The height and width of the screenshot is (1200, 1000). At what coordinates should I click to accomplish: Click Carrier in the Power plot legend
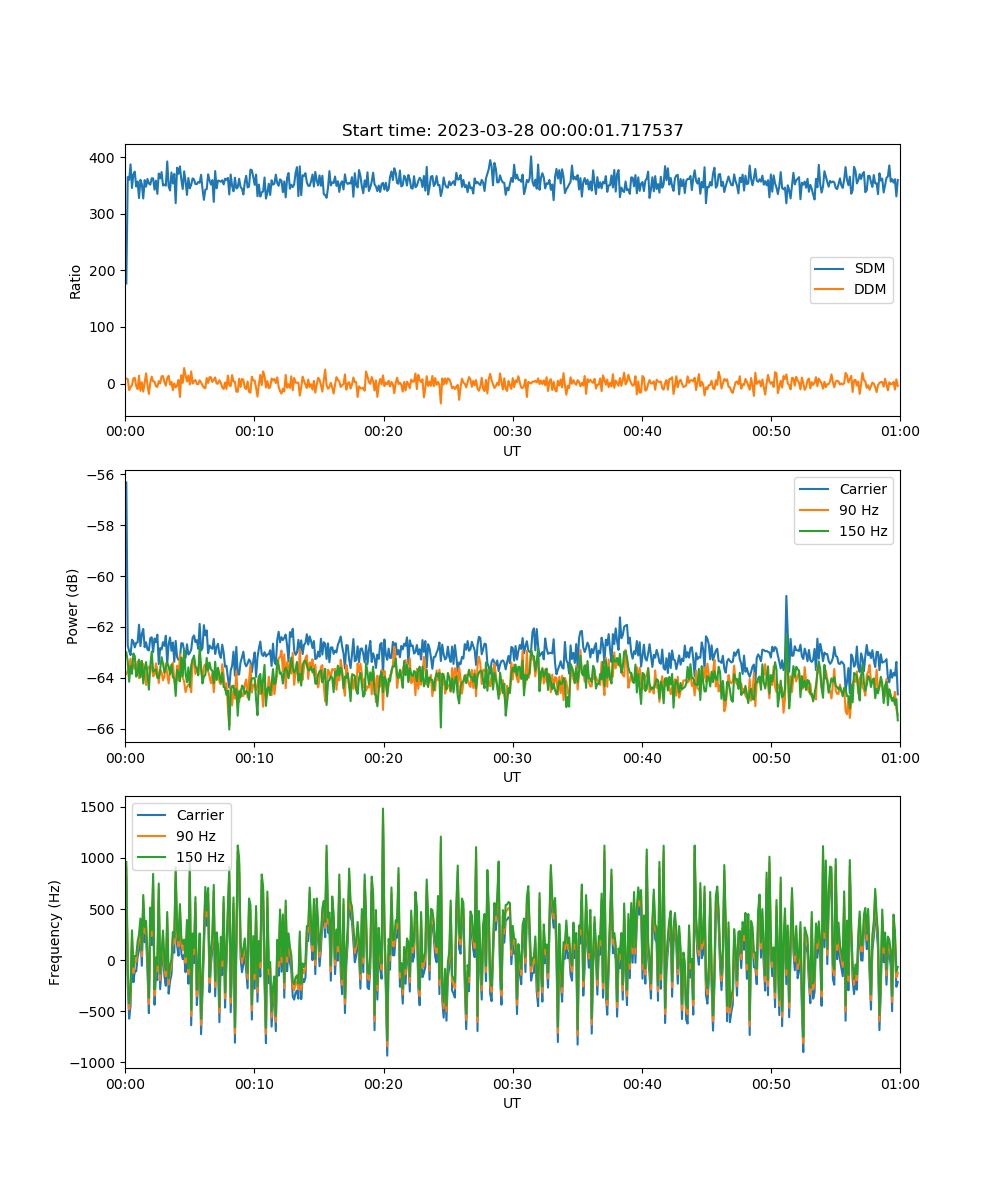(x=844, y=489)
